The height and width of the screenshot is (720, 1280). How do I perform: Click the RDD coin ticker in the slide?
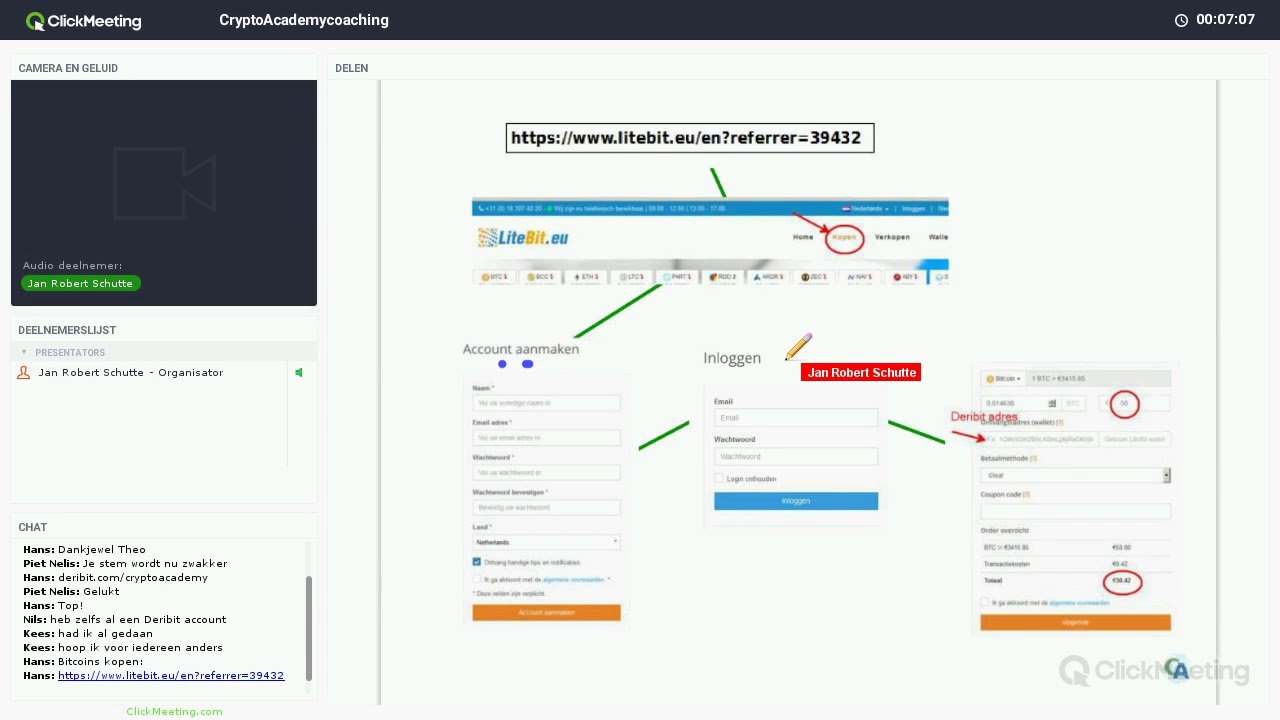(723, 277)
